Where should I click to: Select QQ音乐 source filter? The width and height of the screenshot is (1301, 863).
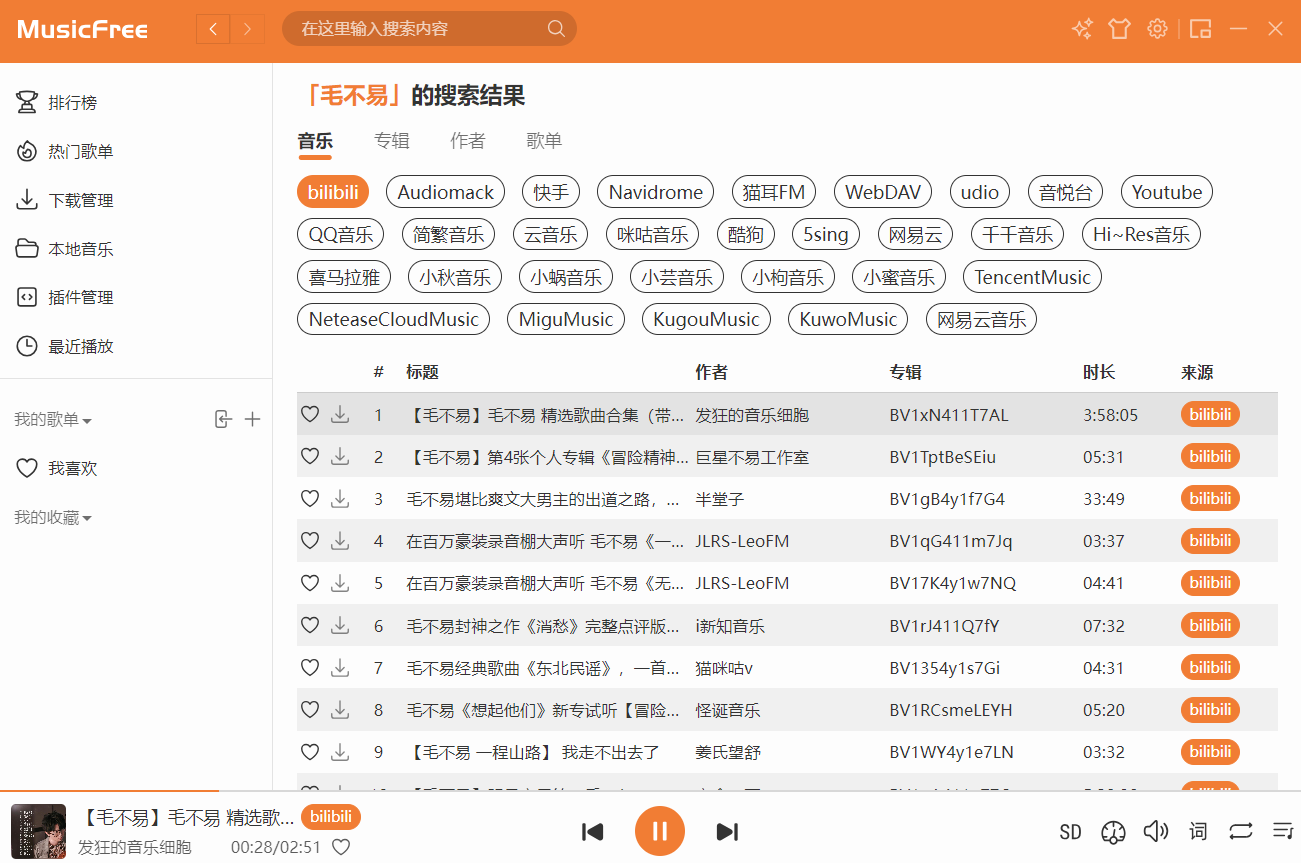tap(341, 235)
